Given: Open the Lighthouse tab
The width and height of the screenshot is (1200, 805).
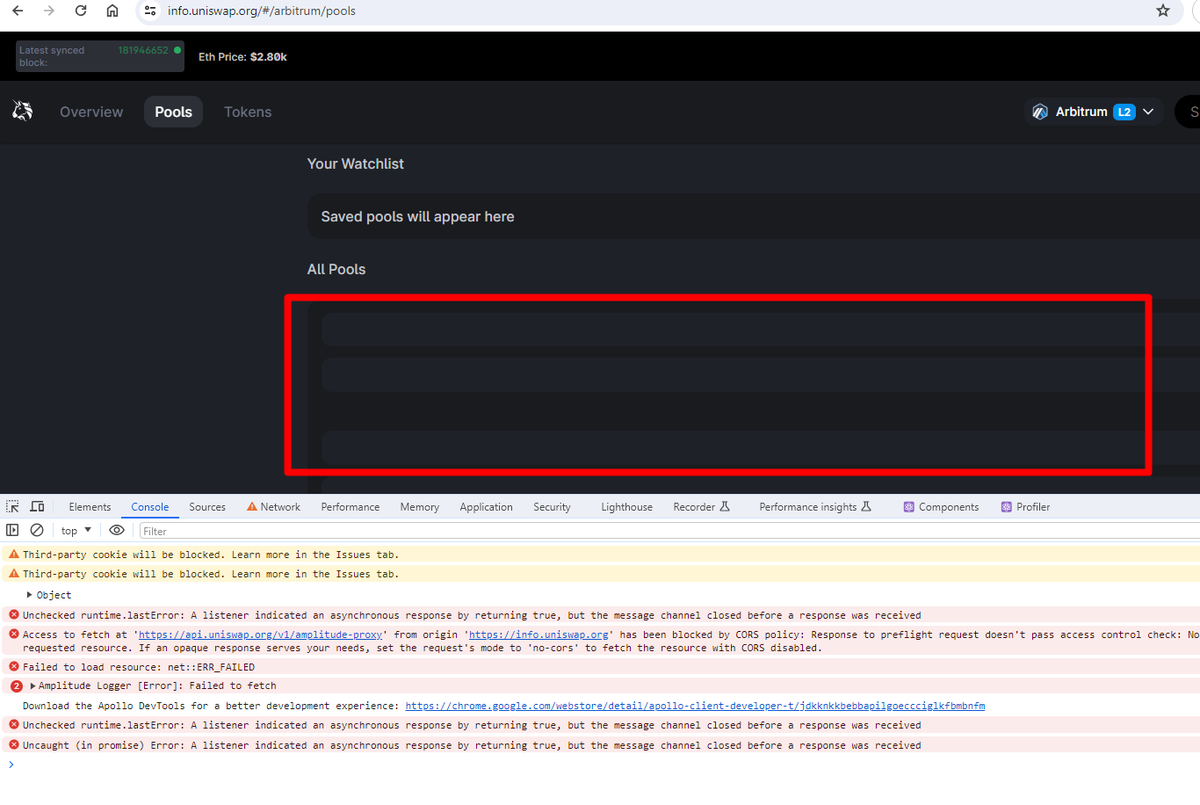Looking at the screenshot, I should (626, 507).
